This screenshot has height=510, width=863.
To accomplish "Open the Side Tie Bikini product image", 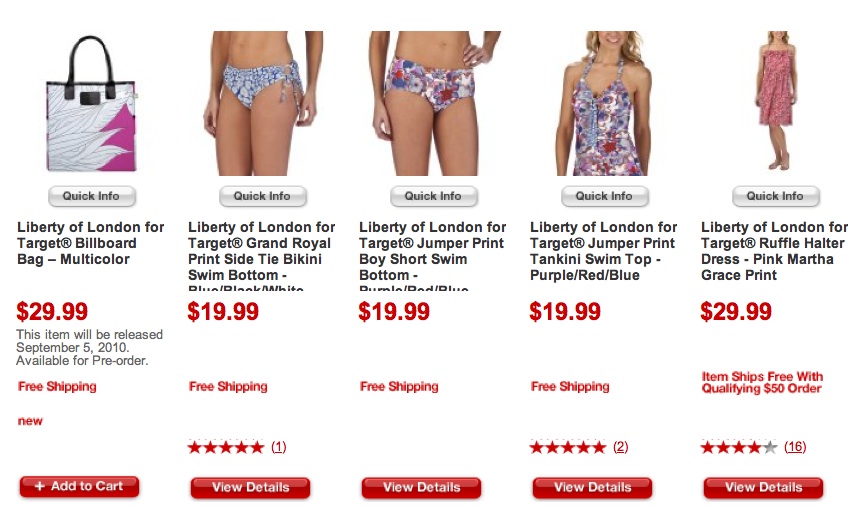I will coord(262,103).
